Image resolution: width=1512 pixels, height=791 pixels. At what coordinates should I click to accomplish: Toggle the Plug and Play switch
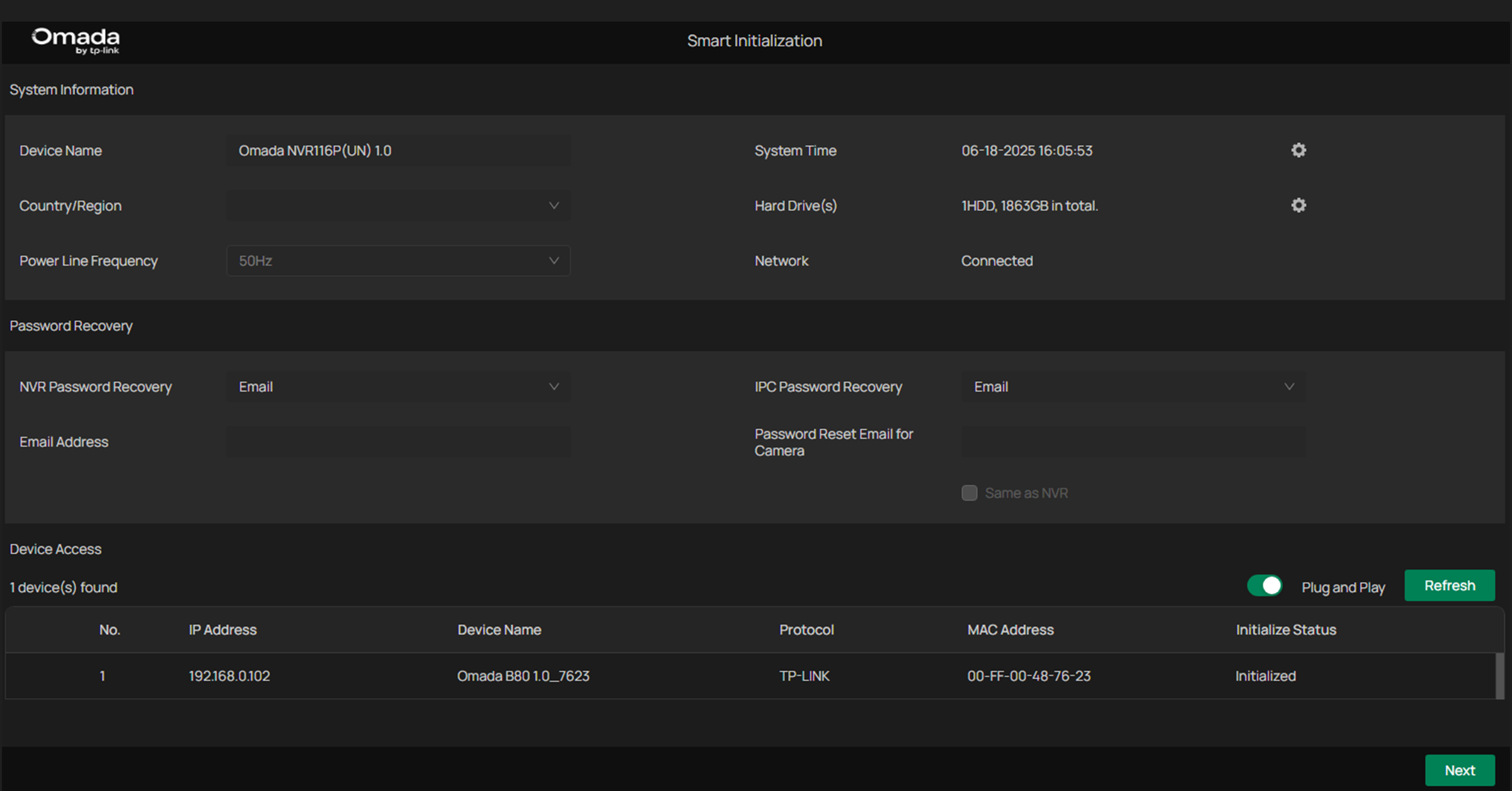(x=1264, y=586)
